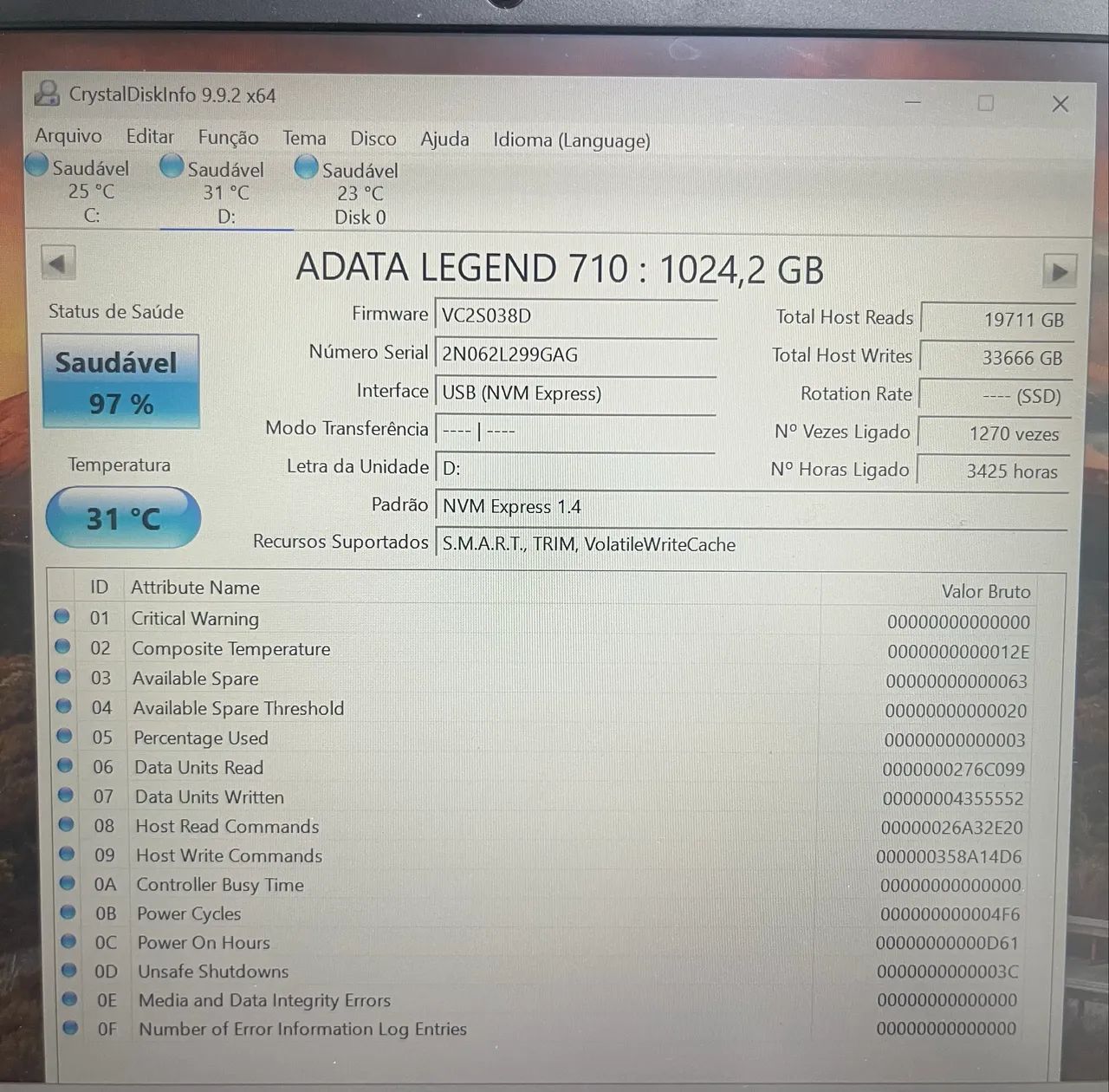This screenshot has height=1092, width=1109.
Task: Open the Função menu
Action: (228, 138)
